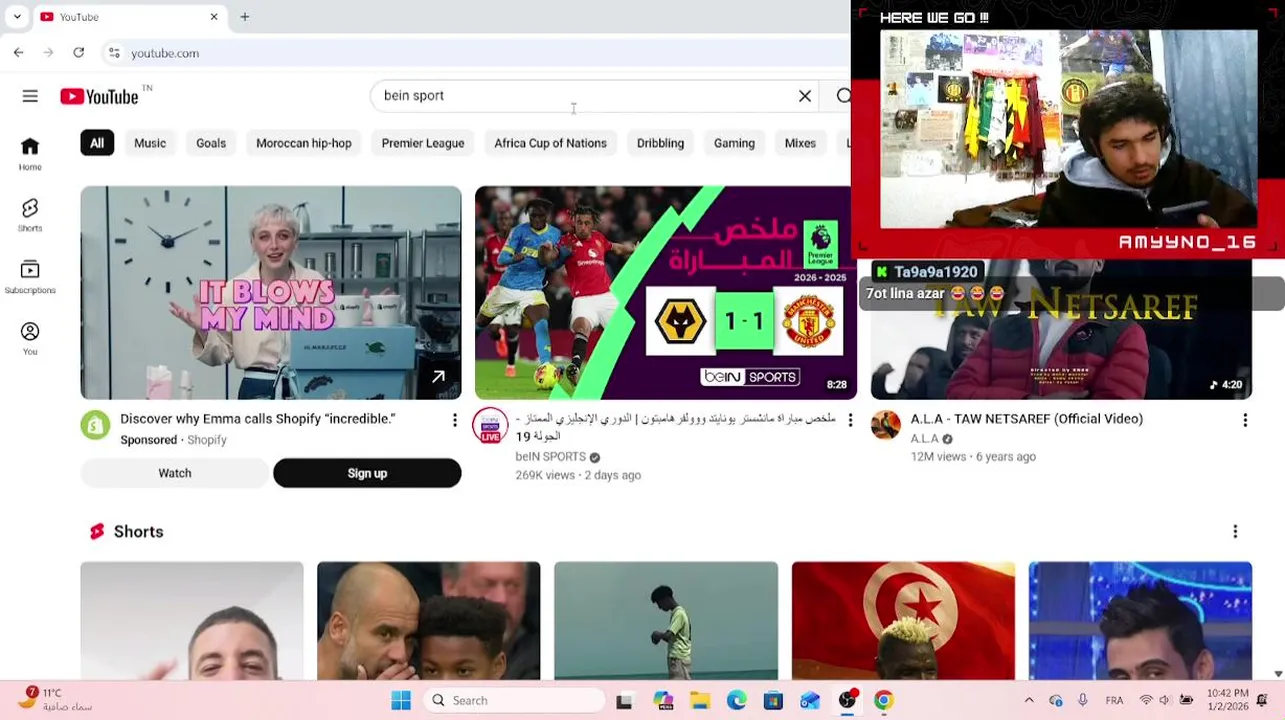1285x720 pixels.
Task: Open the A.L.A channel name link
Action: 924,439
